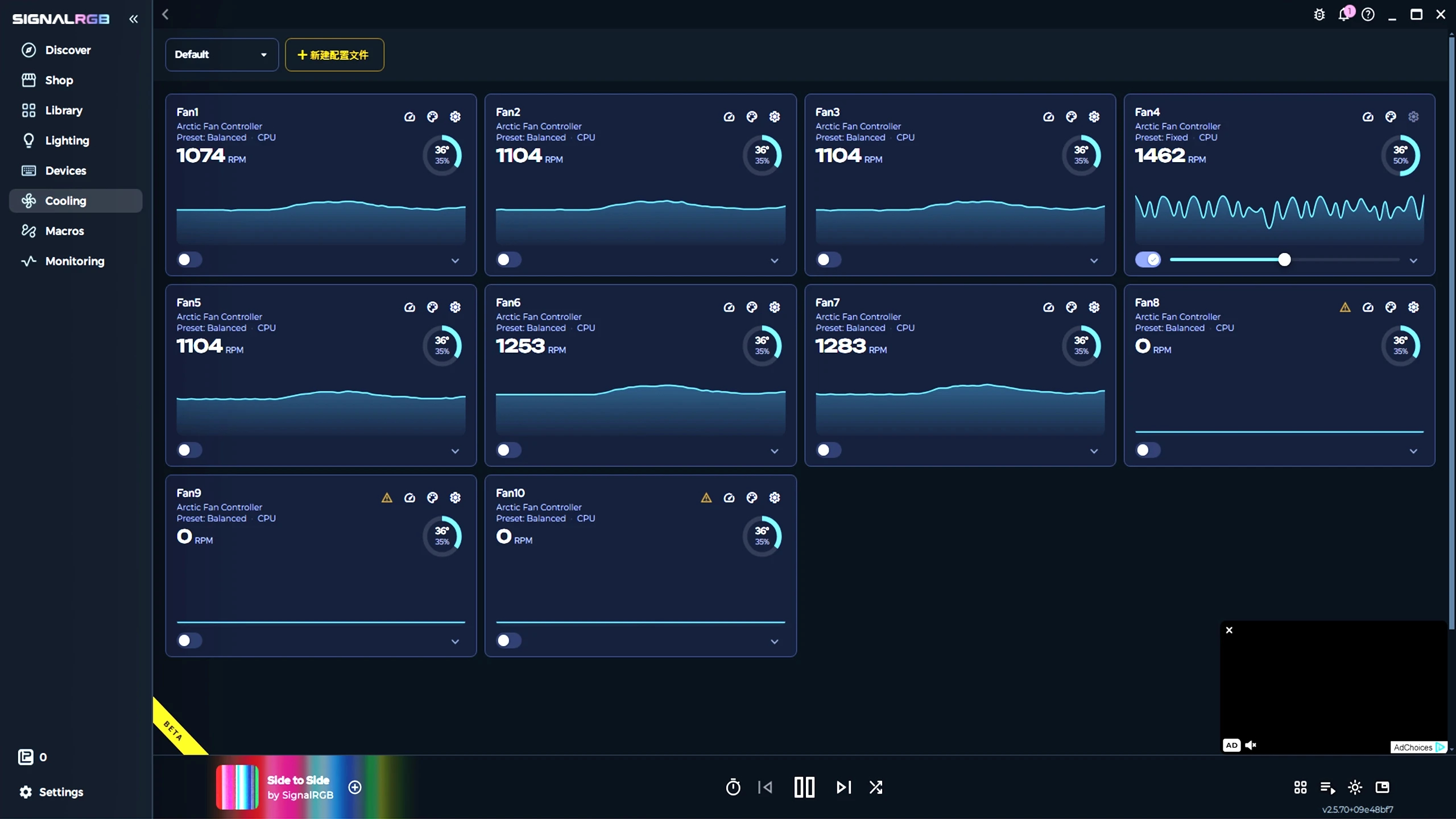Expand Fan7 card chevron
Viewport: 1456px width, 819px height.
click(1094, 451)
